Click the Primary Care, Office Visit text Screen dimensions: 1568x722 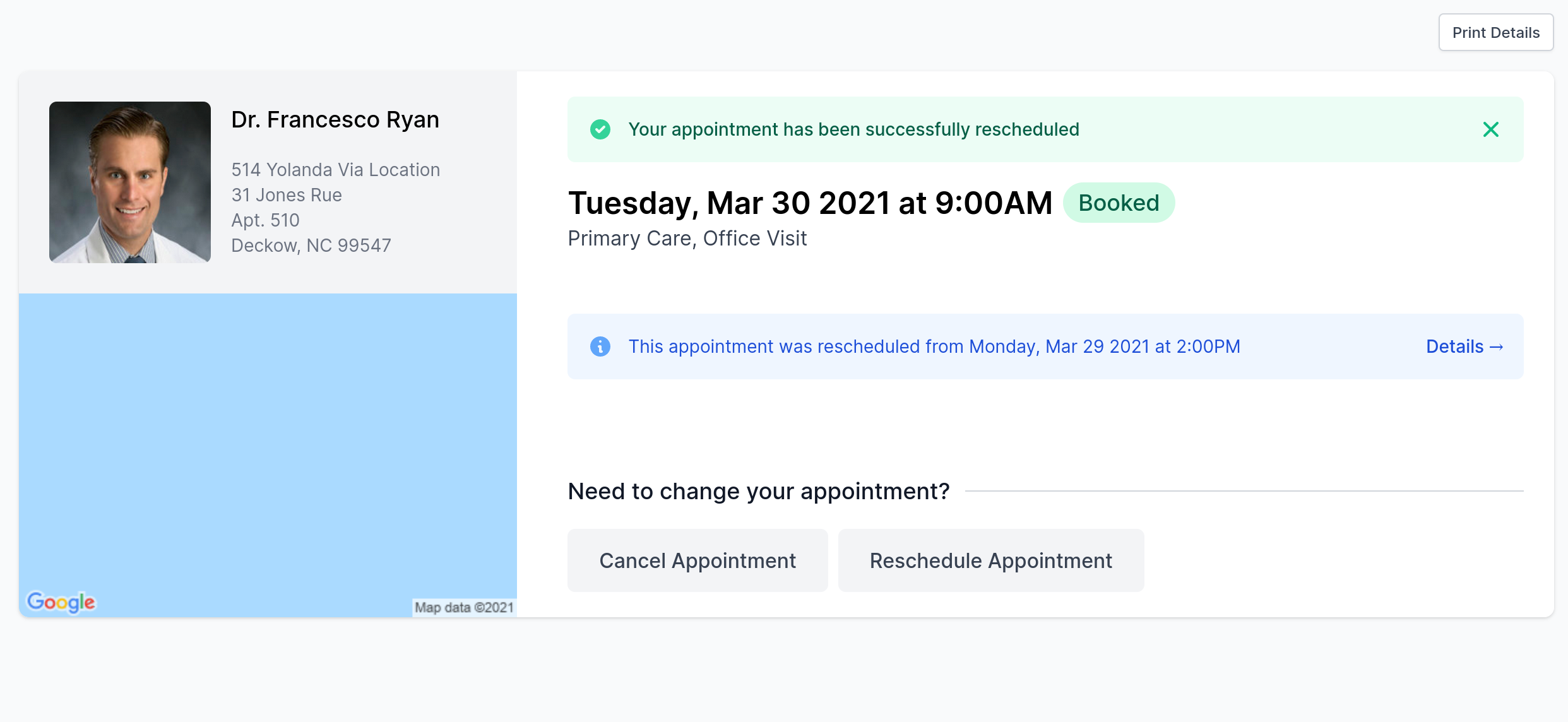[687, 239]
